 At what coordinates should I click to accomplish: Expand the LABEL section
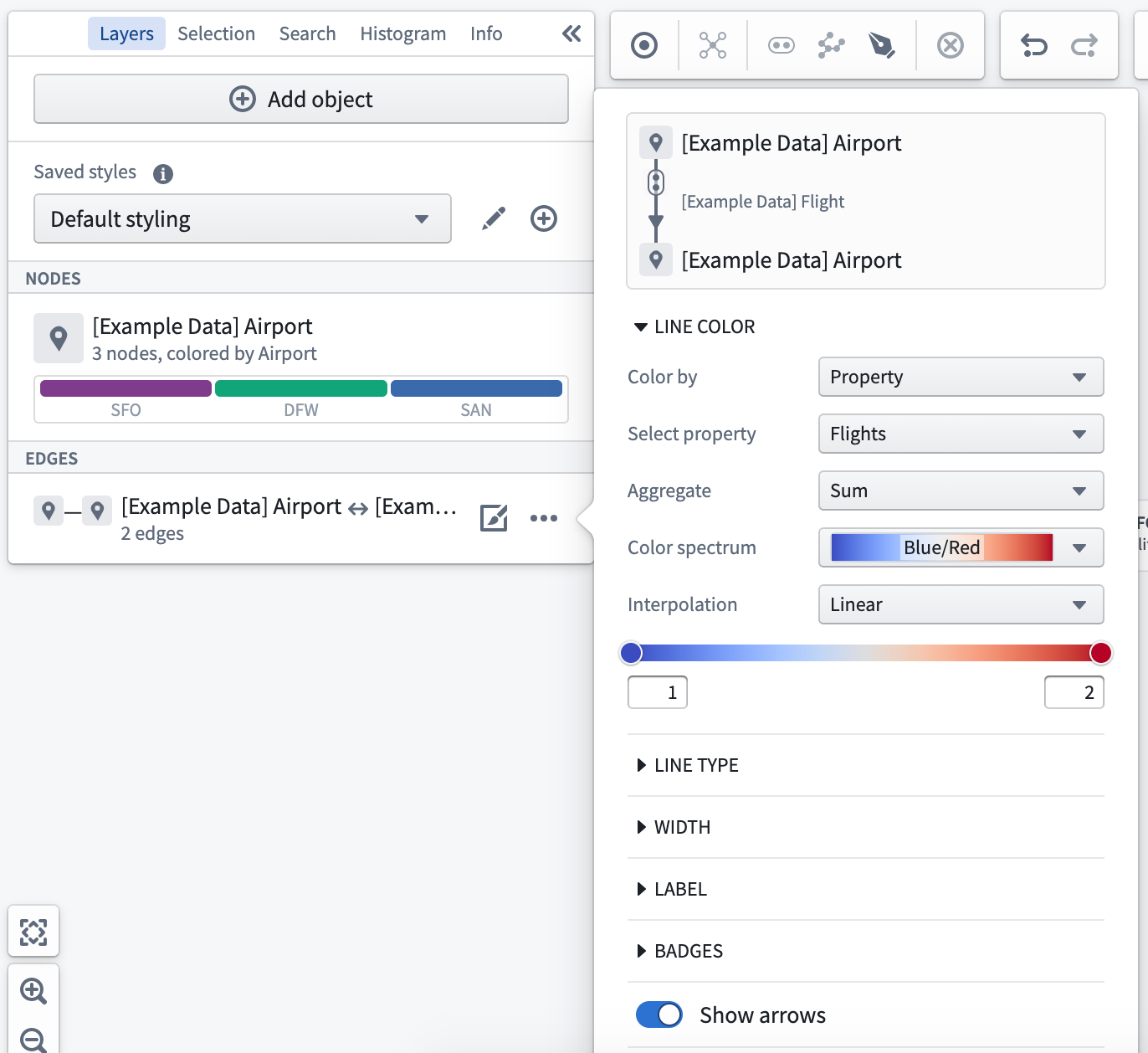[672, 889]
